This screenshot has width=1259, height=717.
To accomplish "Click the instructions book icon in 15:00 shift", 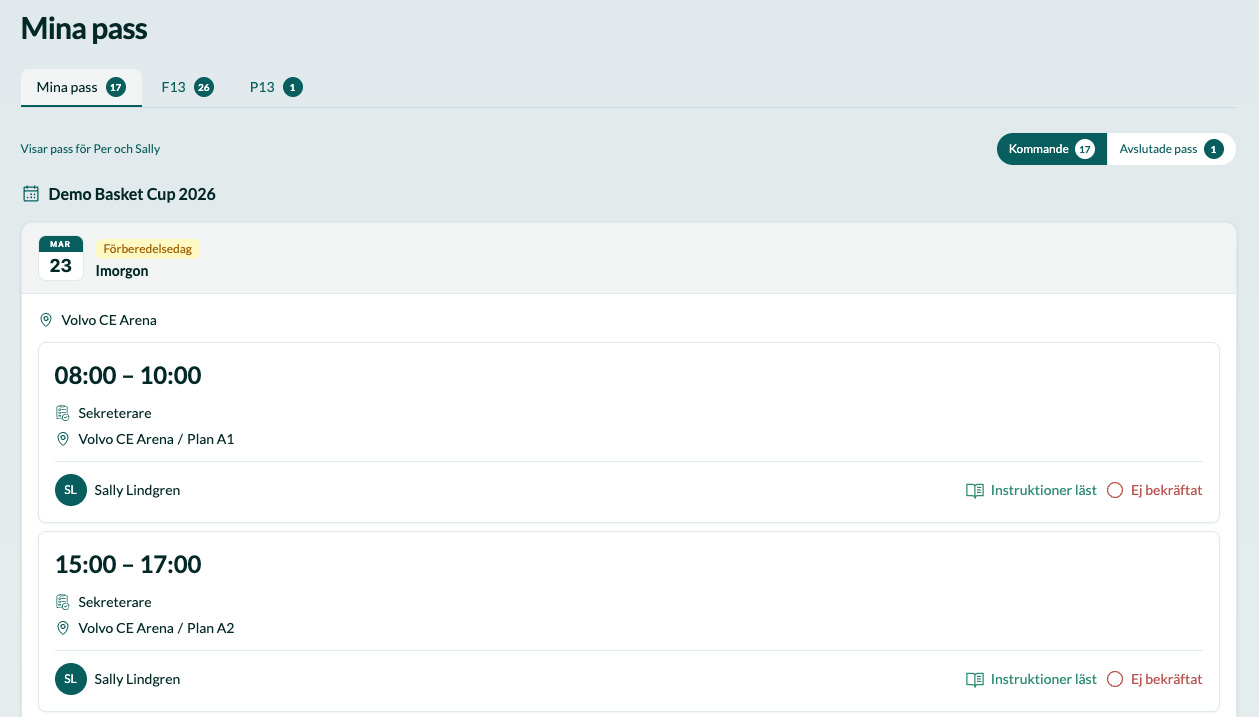I will coord(975,680).
